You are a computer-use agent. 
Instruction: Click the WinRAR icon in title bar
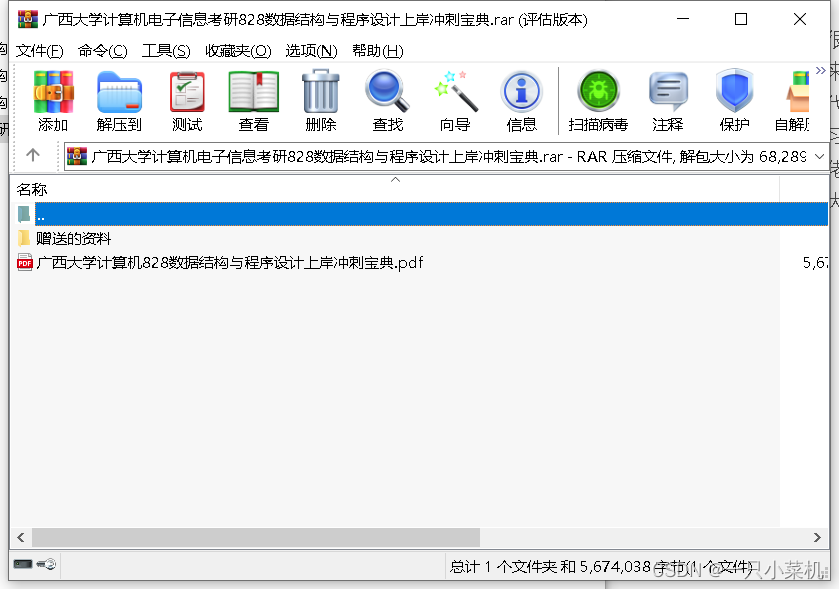point(28,19)
